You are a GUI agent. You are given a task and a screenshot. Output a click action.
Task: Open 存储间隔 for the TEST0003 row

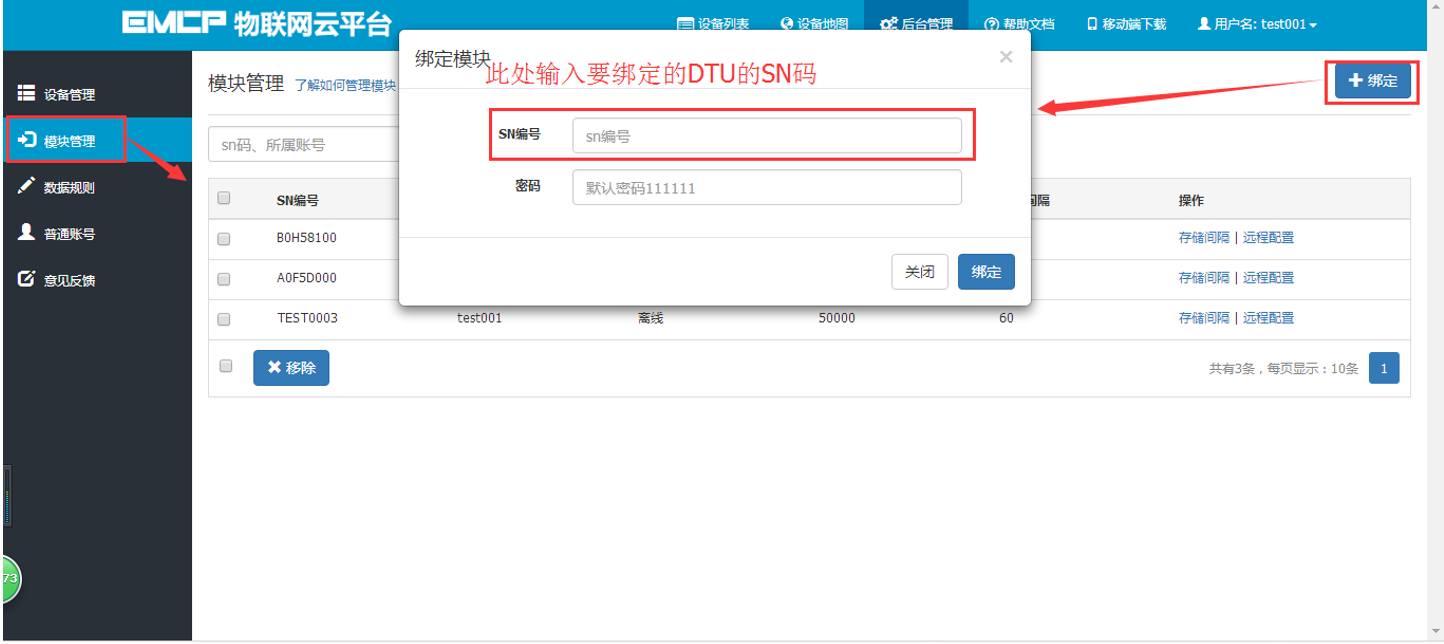coord(1204,318)
